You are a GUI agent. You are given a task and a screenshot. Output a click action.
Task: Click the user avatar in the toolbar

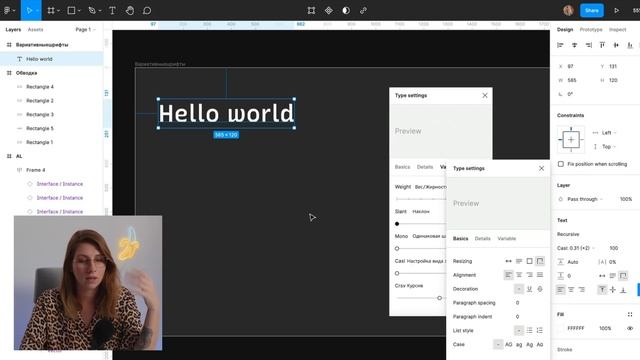click(x=568, y=10)
